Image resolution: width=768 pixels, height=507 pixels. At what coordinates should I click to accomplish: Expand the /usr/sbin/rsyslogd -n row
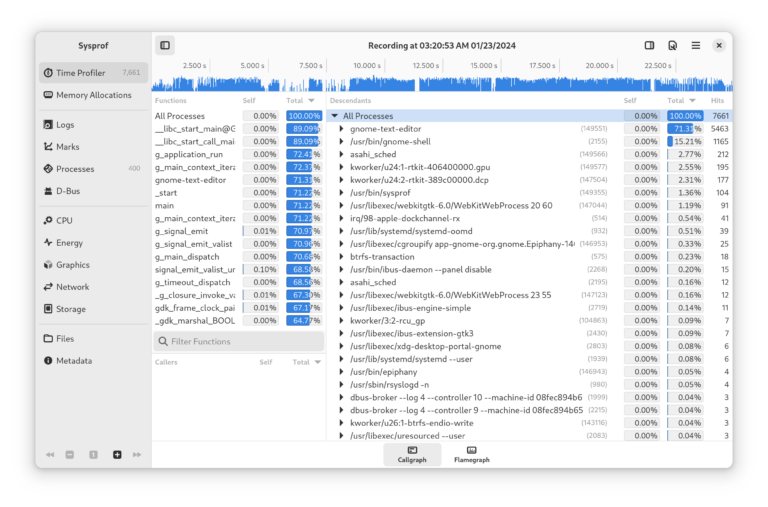pyautogui.click(x=341, y=385)
